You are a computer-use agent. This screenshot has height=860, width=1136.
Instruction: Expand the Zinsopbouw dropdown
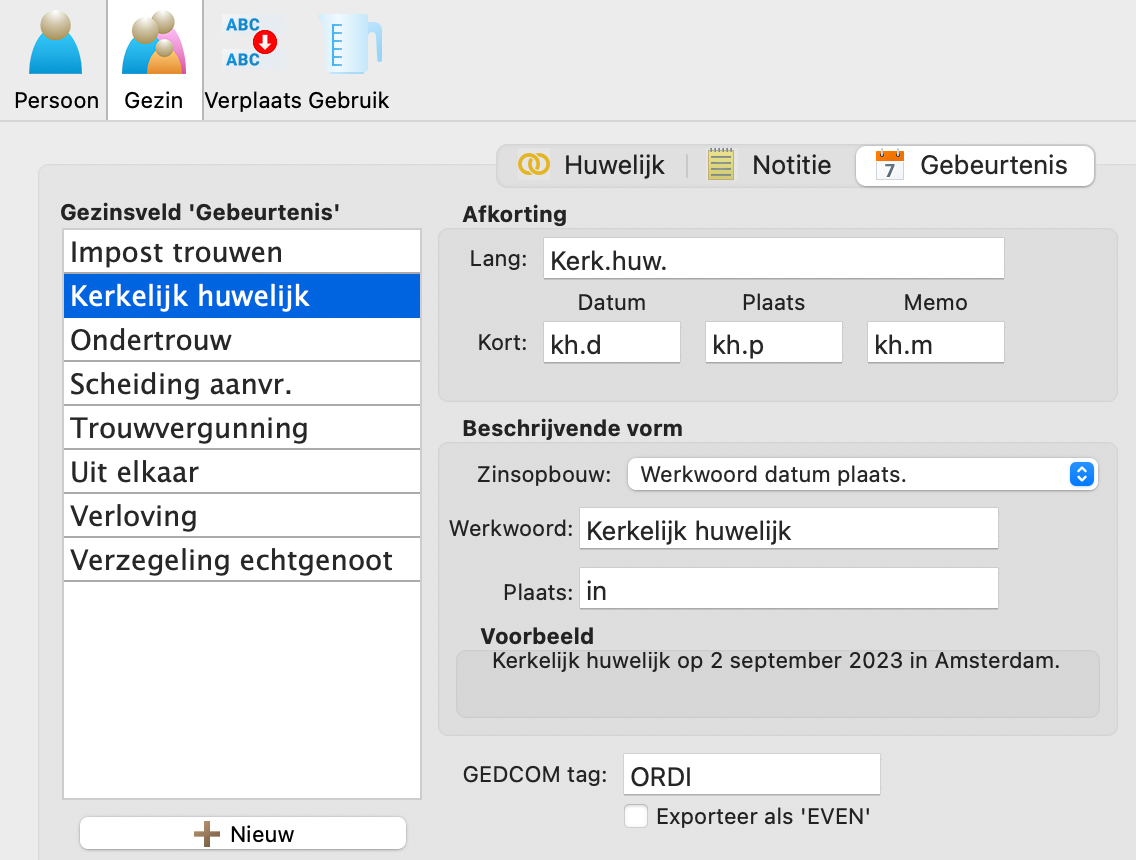(x=862, y=474)
